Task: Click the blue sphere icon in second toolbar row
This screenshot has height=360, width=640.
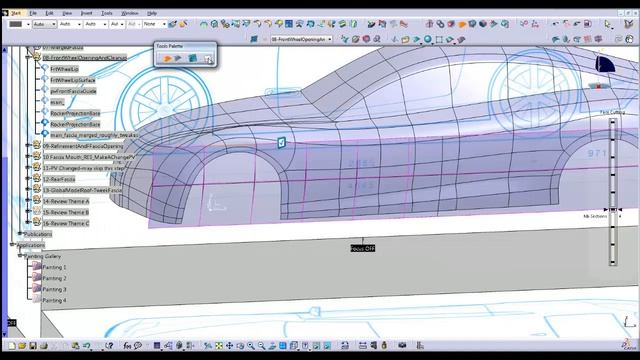Action: coord(428,39)
